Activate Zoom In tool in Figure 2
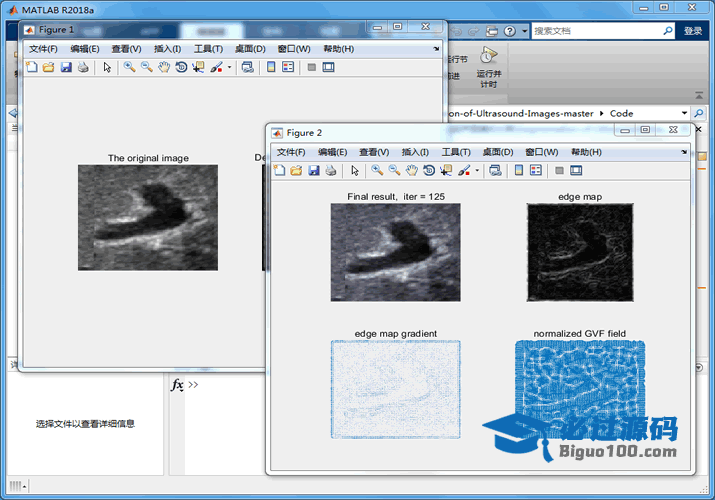Viewport: 715px width, 500px height. coord(377,170)
